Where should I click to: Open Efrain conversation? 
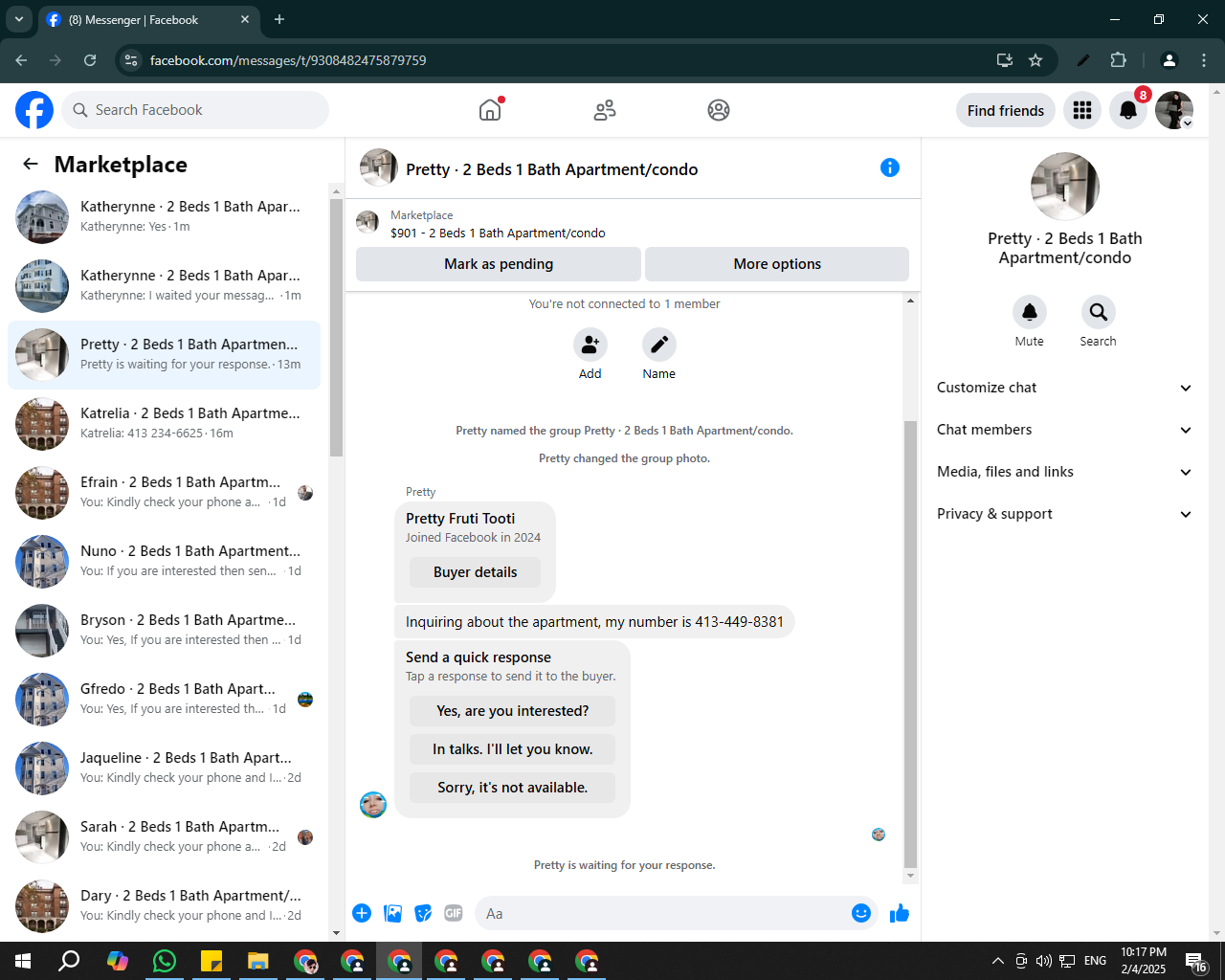pyautogui.click(x=164, y=493)
